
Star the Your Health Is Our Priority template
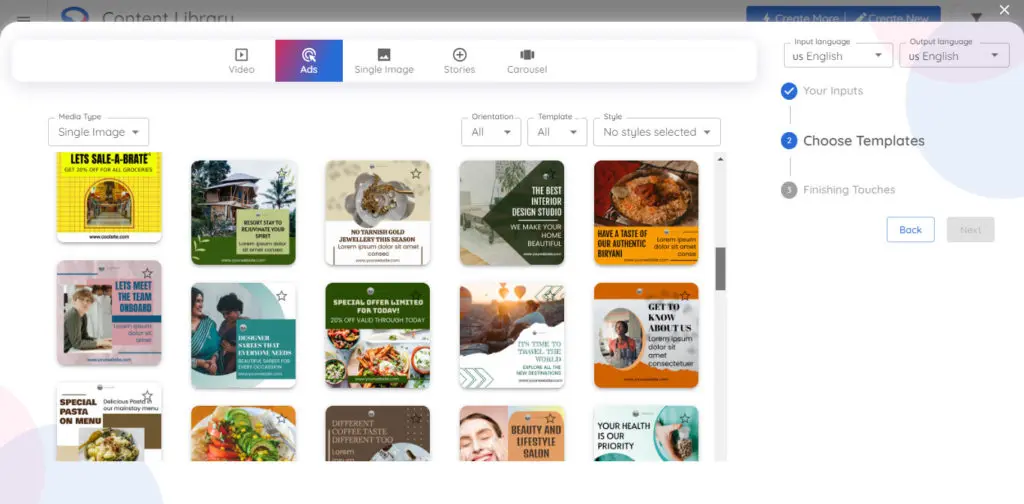684,418
